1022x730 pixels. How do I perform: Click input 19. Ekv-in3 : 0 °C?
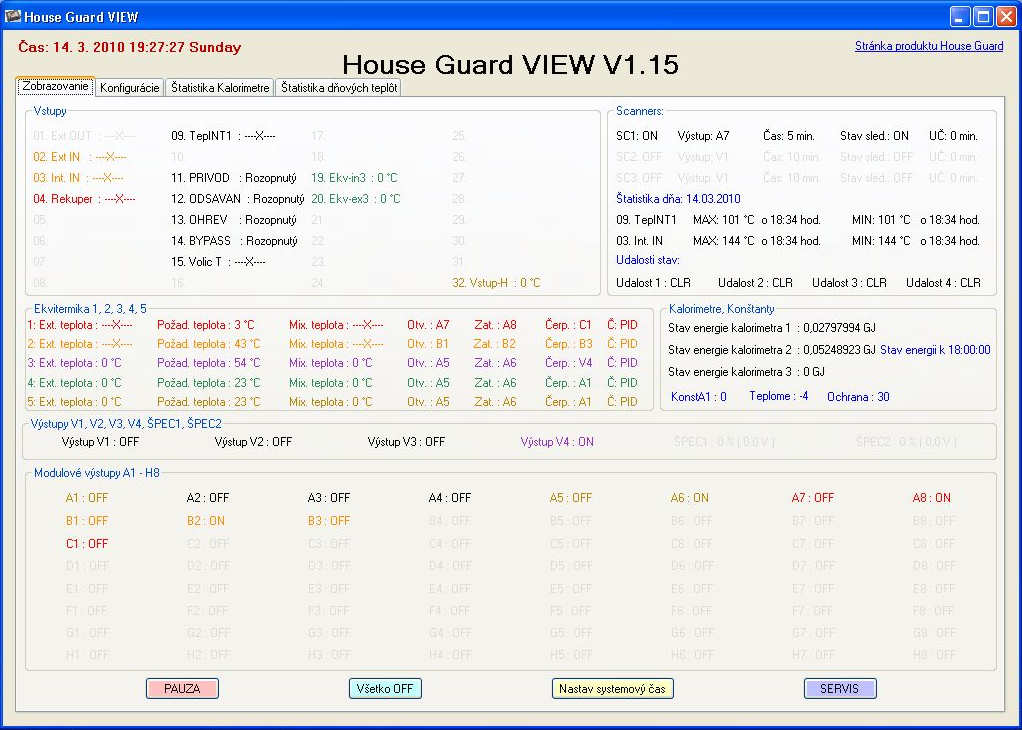pyautogui.click(x=354, y=178)
